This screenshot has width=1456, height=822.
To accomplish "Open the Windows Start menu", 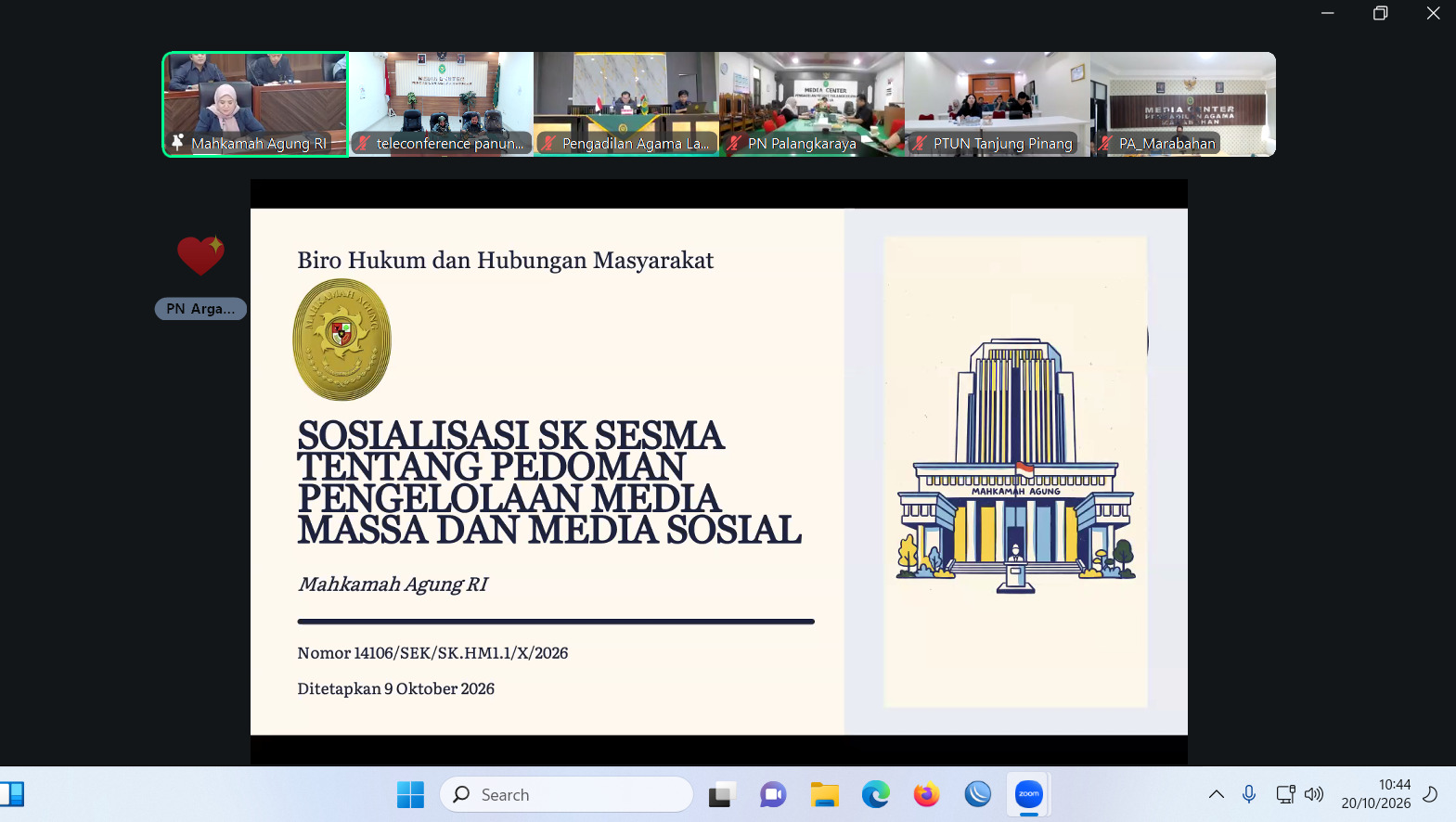I will click(410, 794).
